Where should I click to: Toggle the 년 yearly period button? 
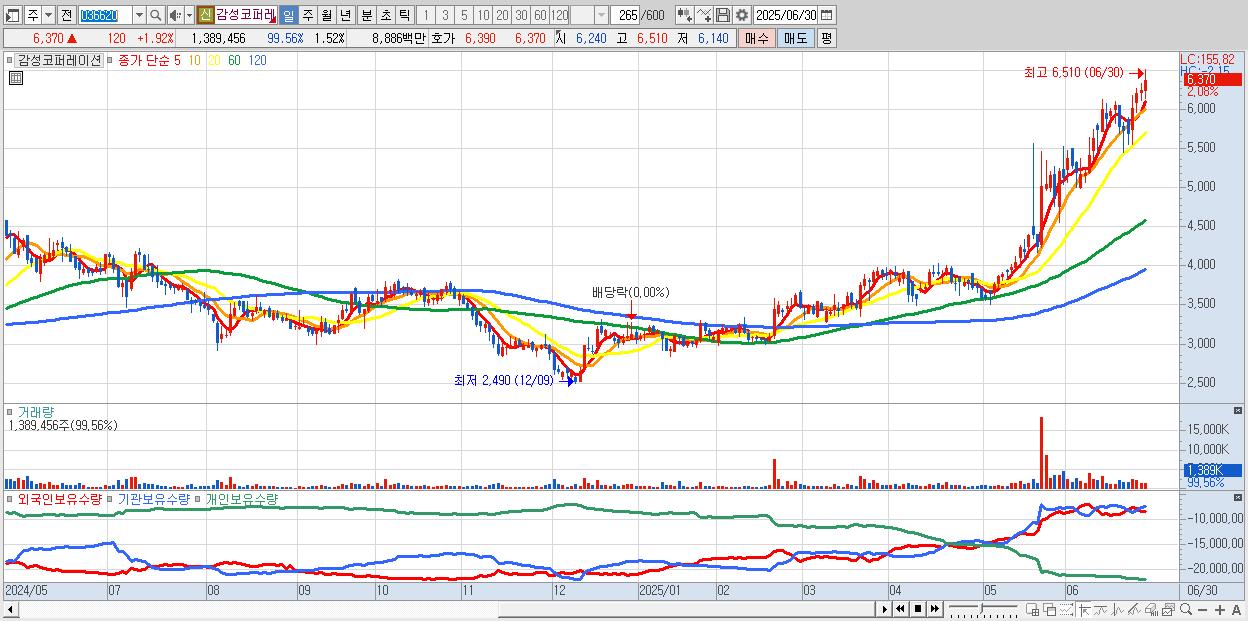click(x=345, y=15)
